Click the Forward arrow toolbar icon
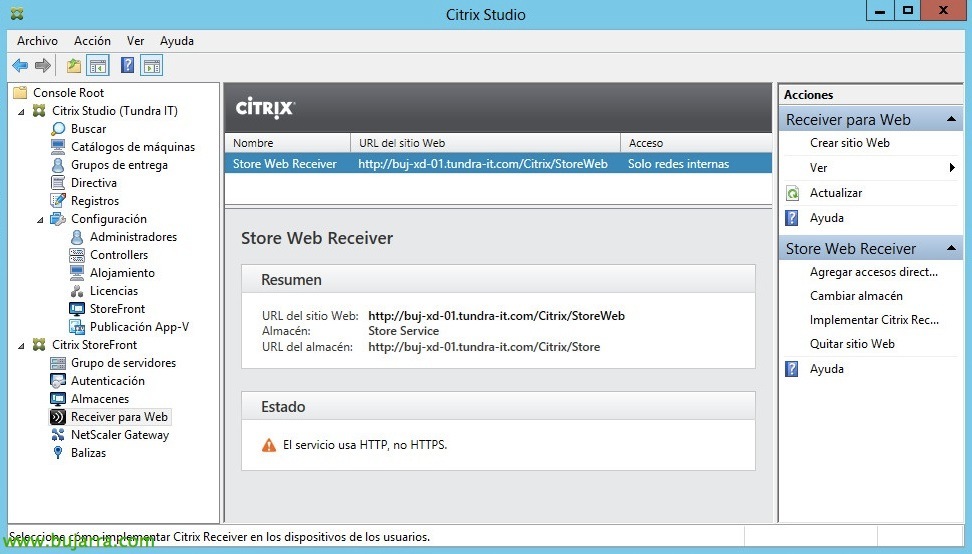972x554 pixels. click(43, 65)
